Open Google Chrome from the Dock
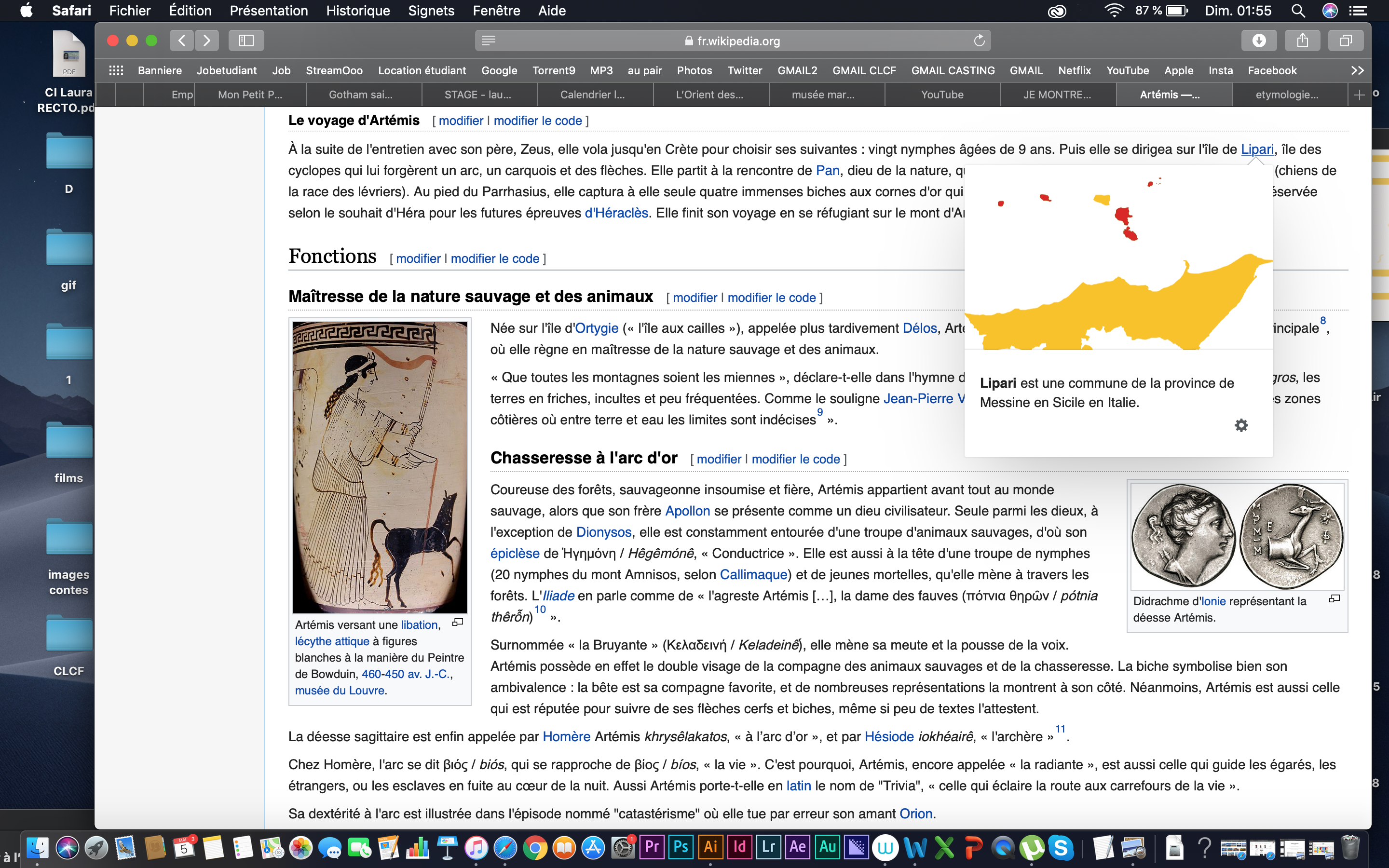The height and width of the screenshot is (868, 1389). [x=534, y=848]
